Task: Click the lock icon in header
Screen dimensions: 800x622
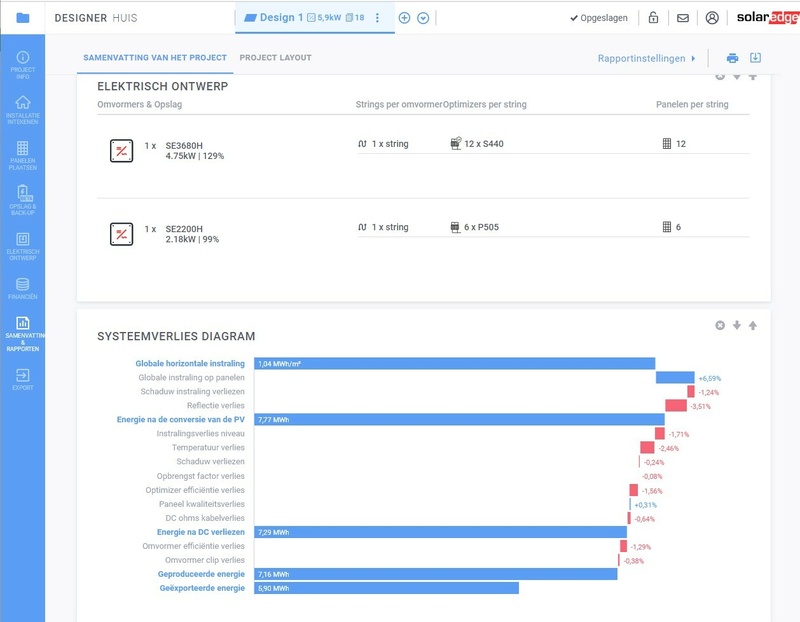Action: (x=653, y=18)
